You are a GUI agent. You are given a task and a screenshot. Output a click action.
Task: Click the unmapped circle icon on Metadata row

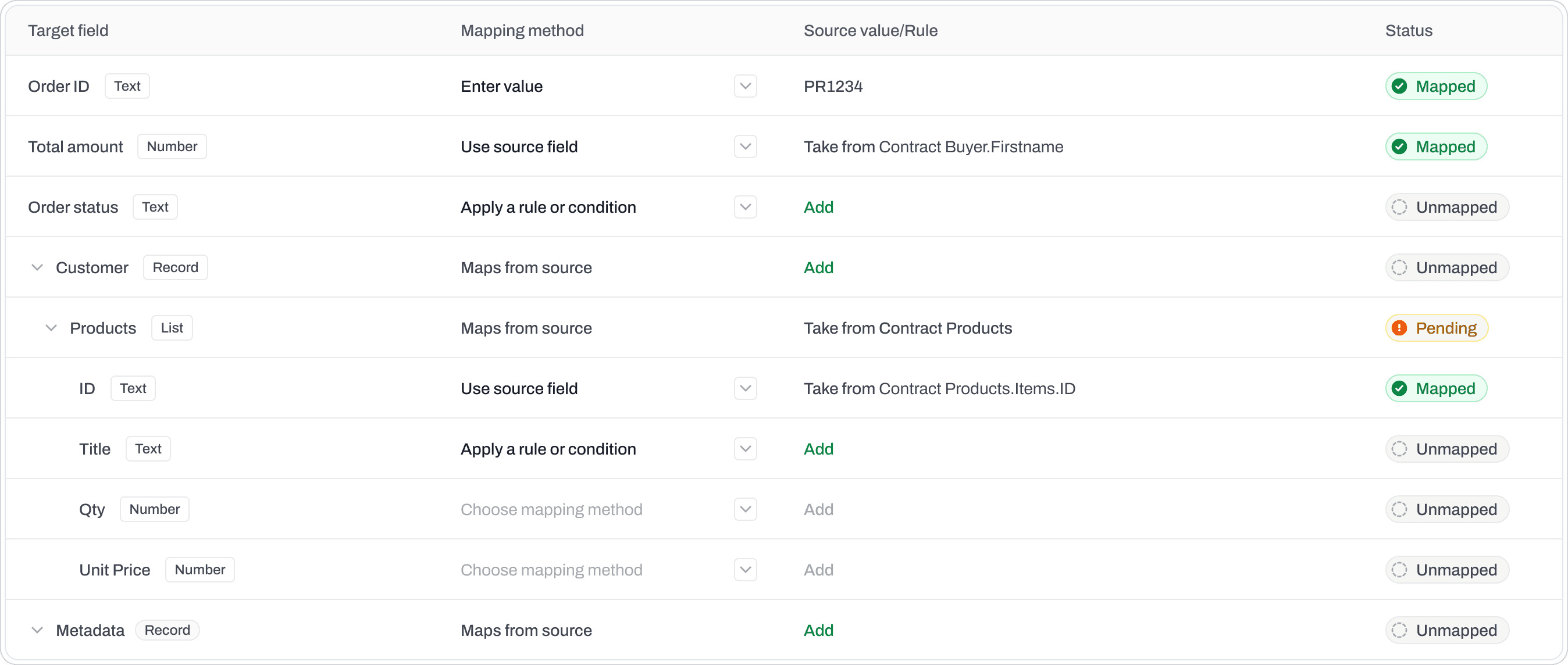pos(1399,630)
